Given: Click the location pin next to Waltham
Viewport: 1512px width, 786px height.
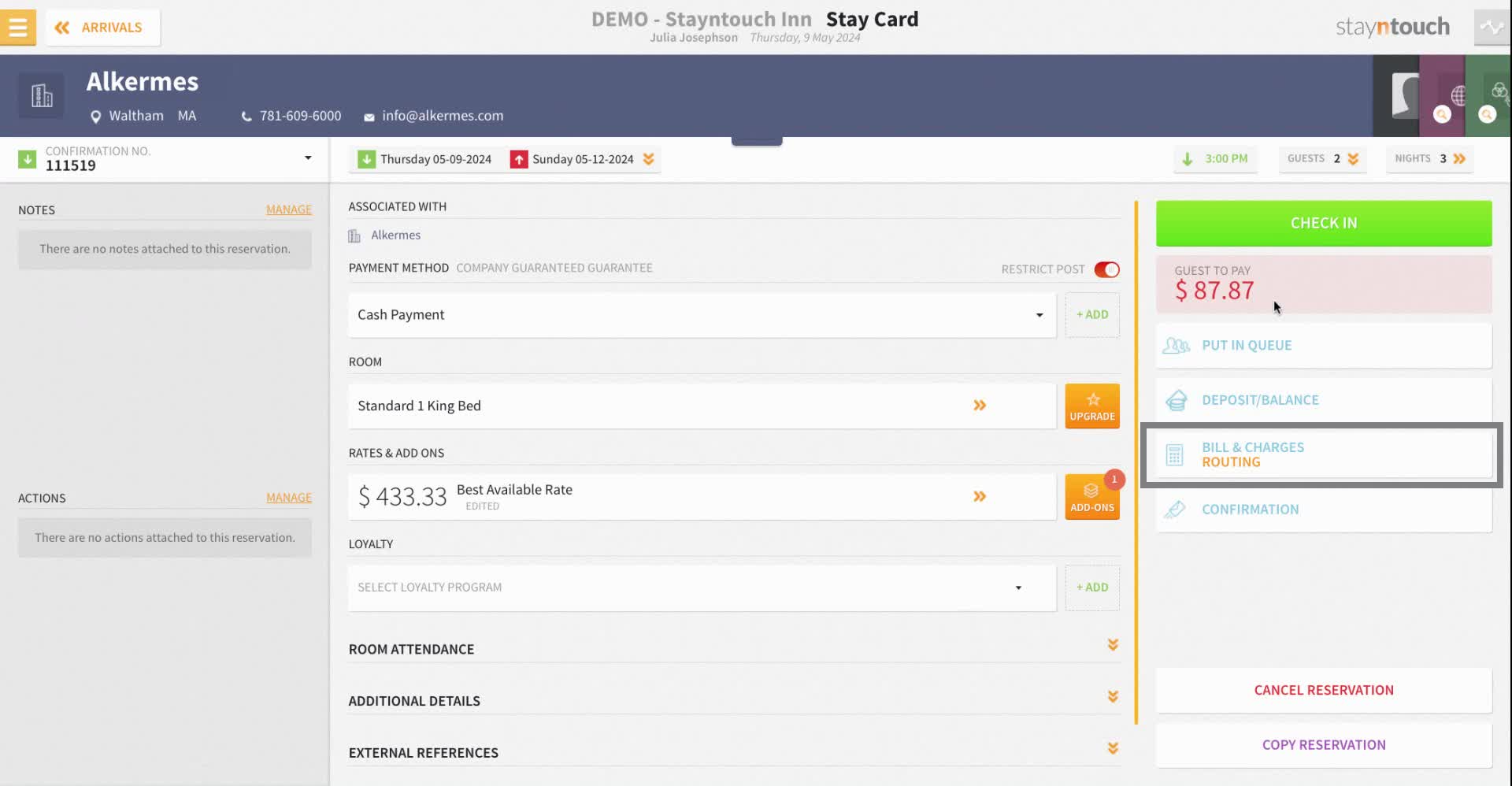Looking at the screenshot, I should pos(96,117).
